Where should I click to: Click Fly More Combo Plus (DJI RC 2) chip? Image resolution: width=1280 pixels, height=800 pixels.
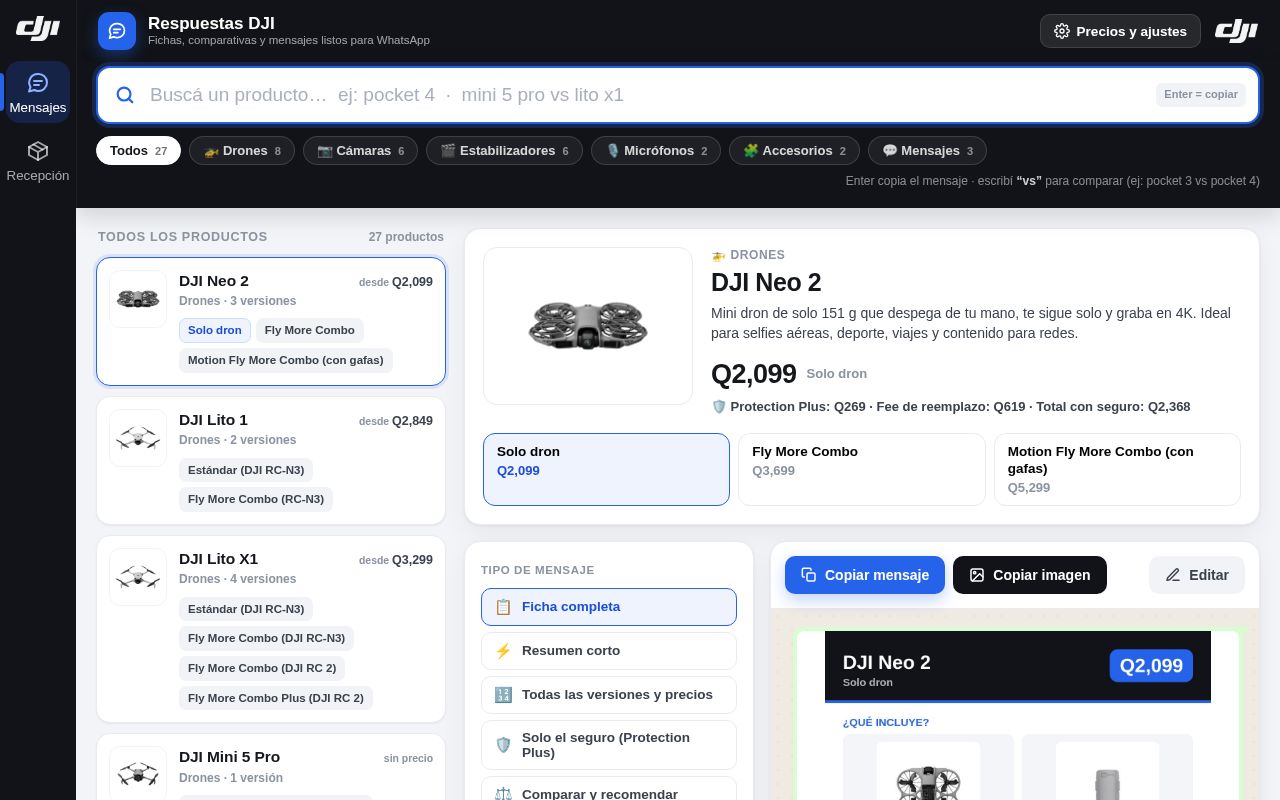pos(276,698)
